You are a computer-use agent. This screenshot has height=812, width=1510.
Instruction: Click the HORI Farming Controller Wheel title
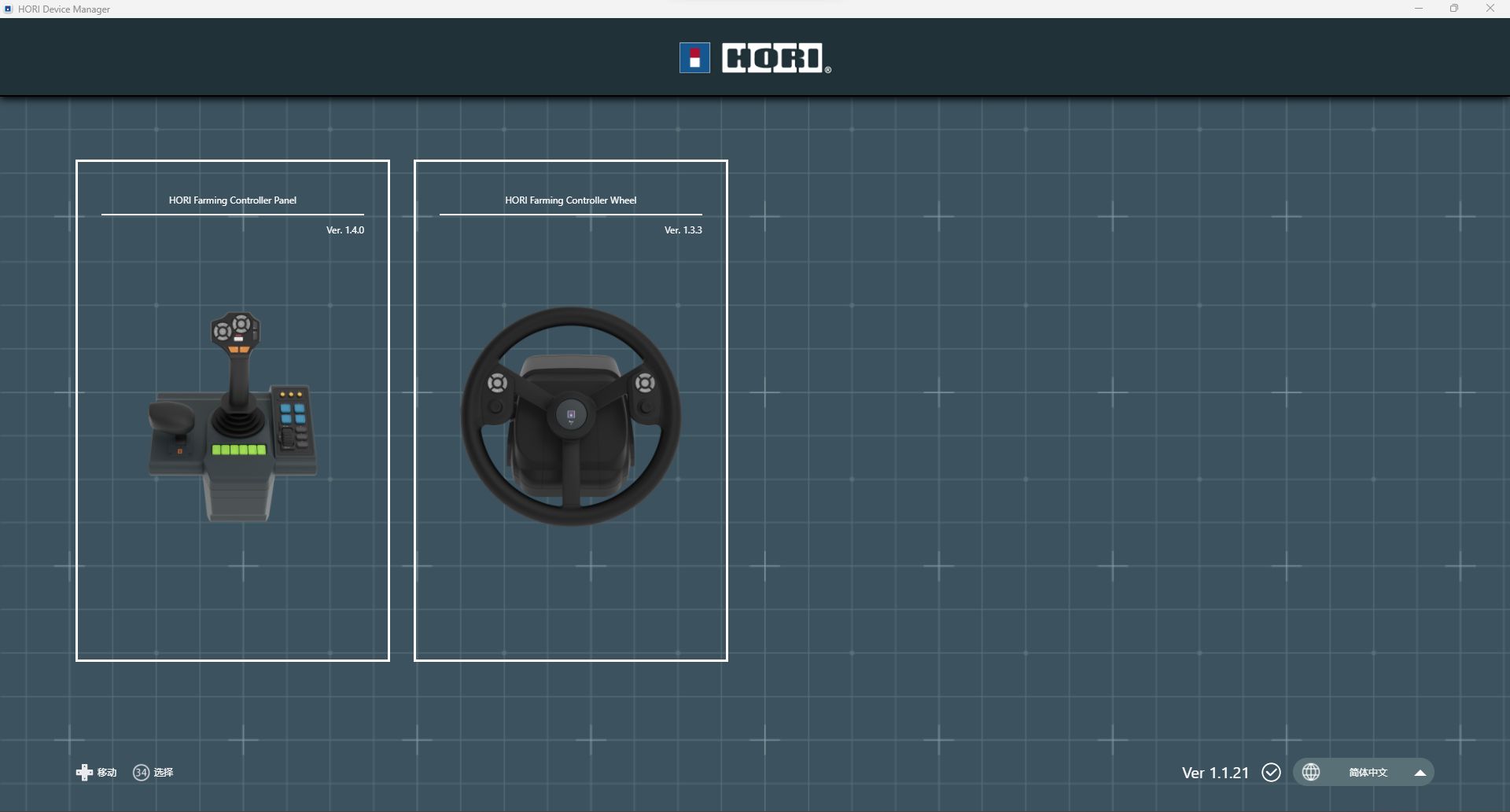571,200
